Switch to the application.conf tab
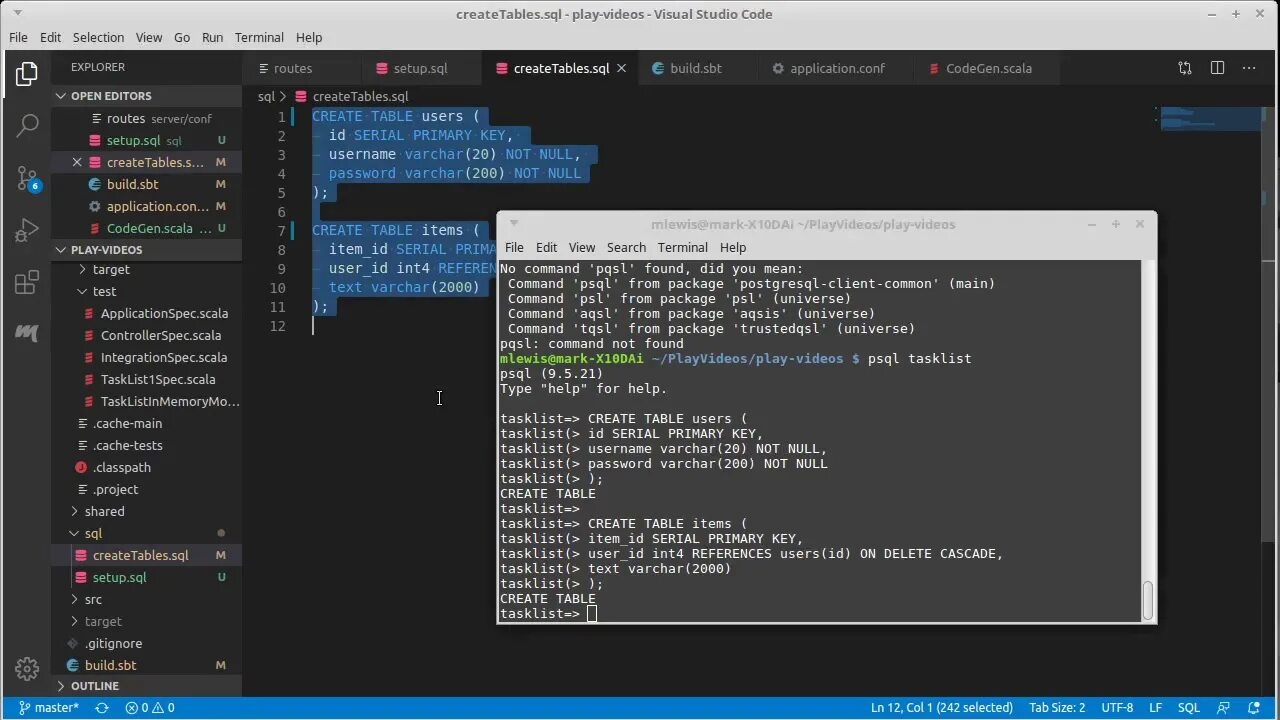This screenshot has height=720, width=1280. (836, 68)
